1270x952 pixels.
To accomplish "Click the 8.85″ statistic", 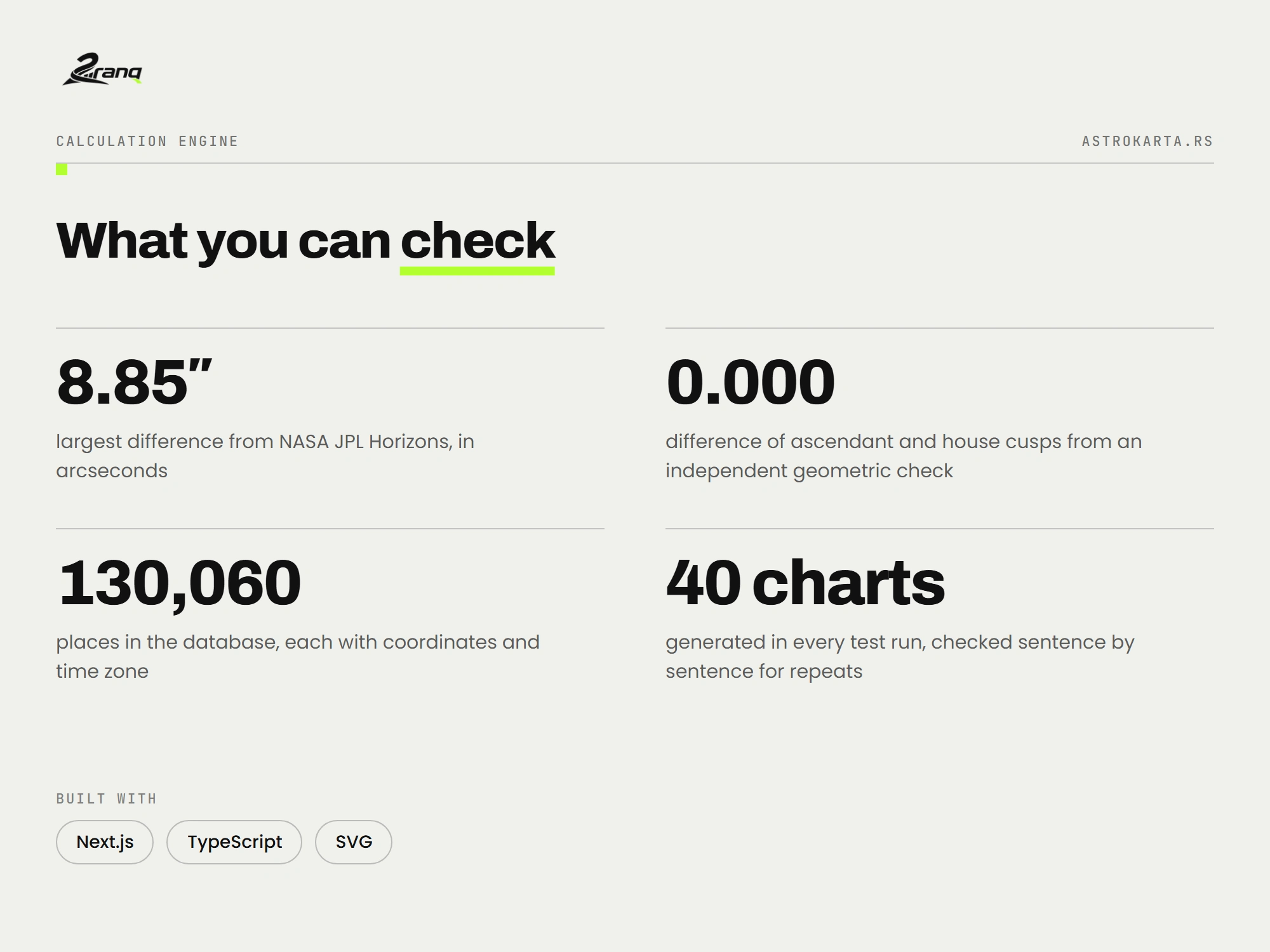I will point(135,381).
